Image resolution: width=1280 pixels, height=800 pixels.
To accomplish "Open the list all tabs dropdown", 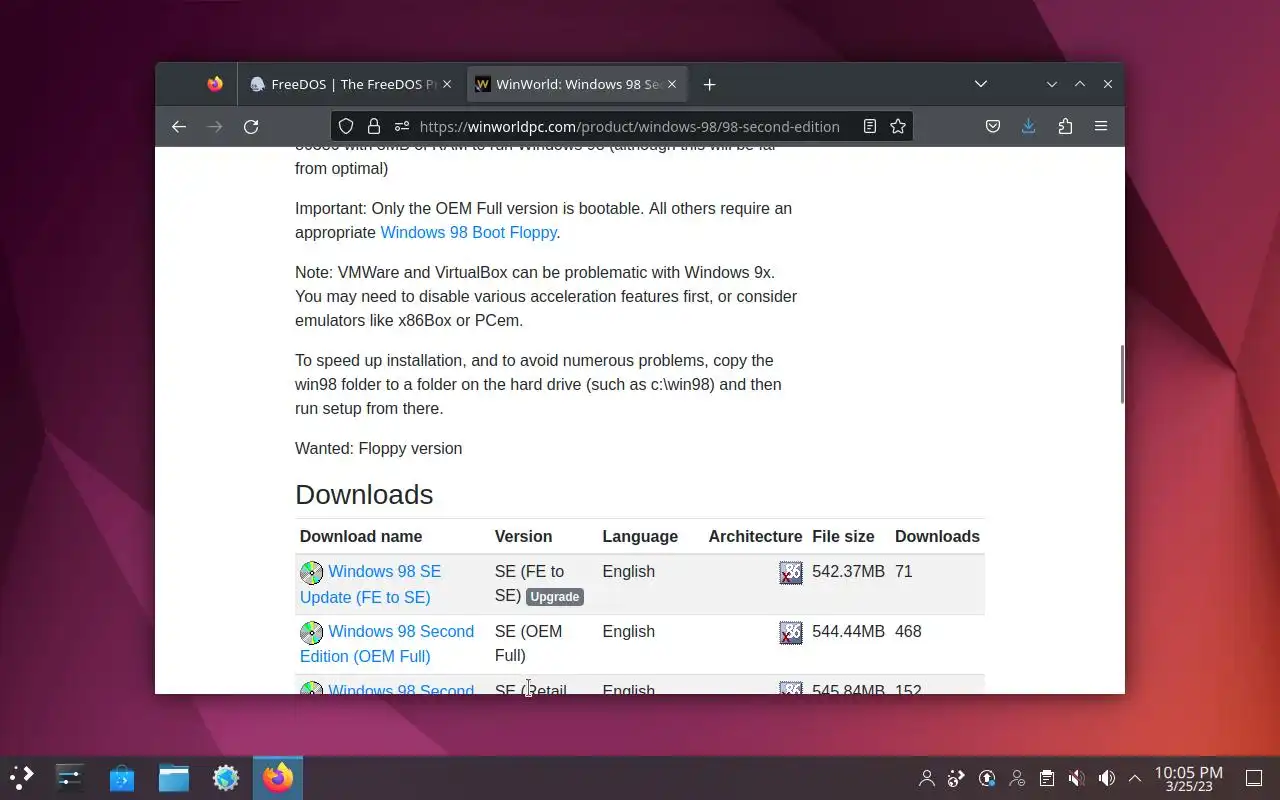I will 981,84.
